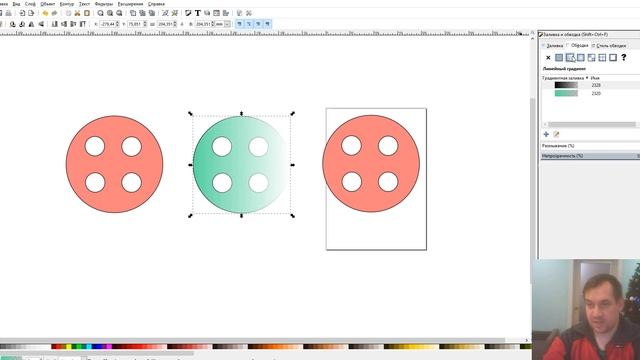
Task: Open the Фильтры menu
Action: click(104, 4)
